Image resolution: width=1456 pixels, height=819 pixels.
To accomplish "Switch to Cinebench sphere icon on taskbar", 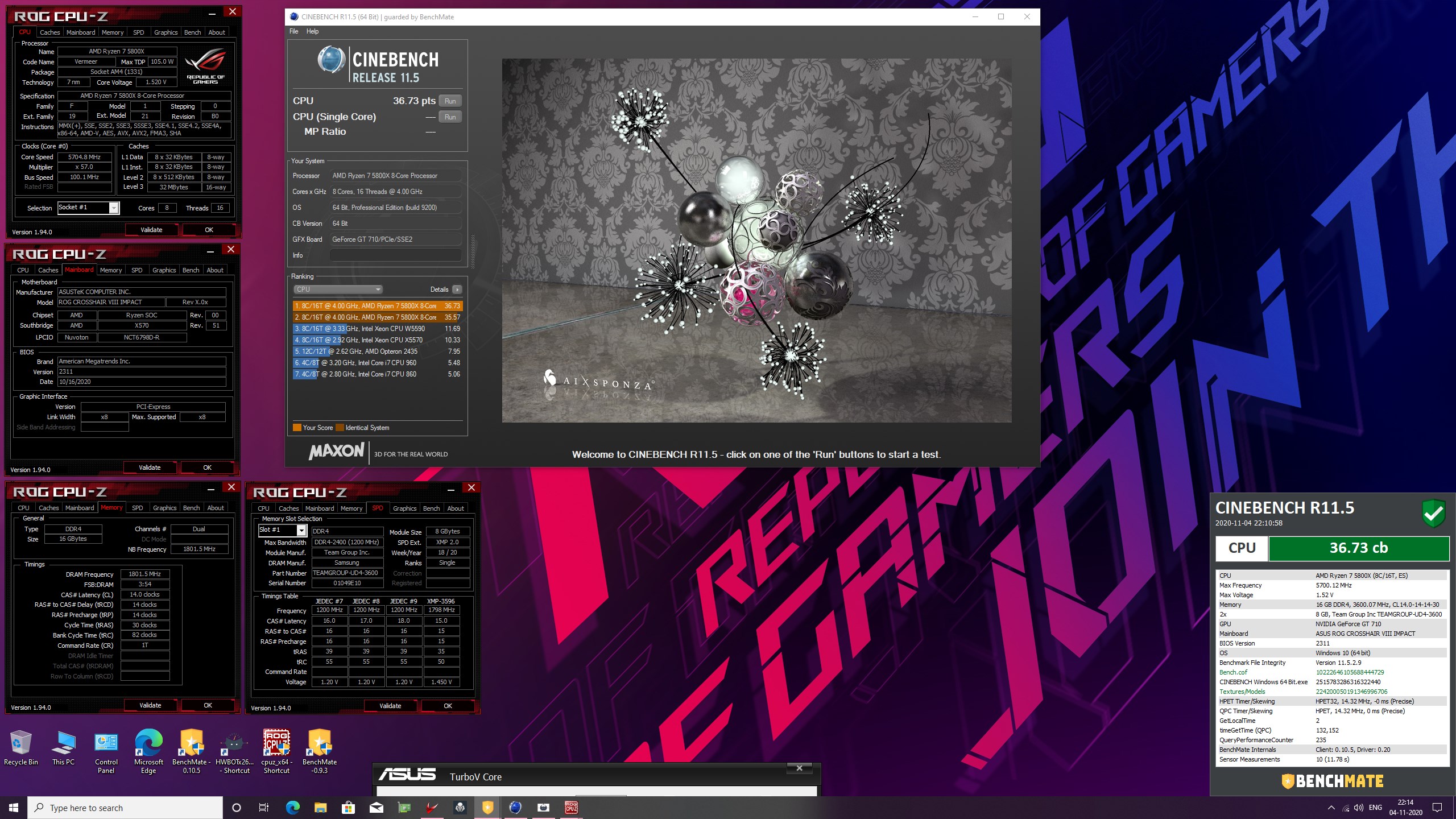I will 515,808.
